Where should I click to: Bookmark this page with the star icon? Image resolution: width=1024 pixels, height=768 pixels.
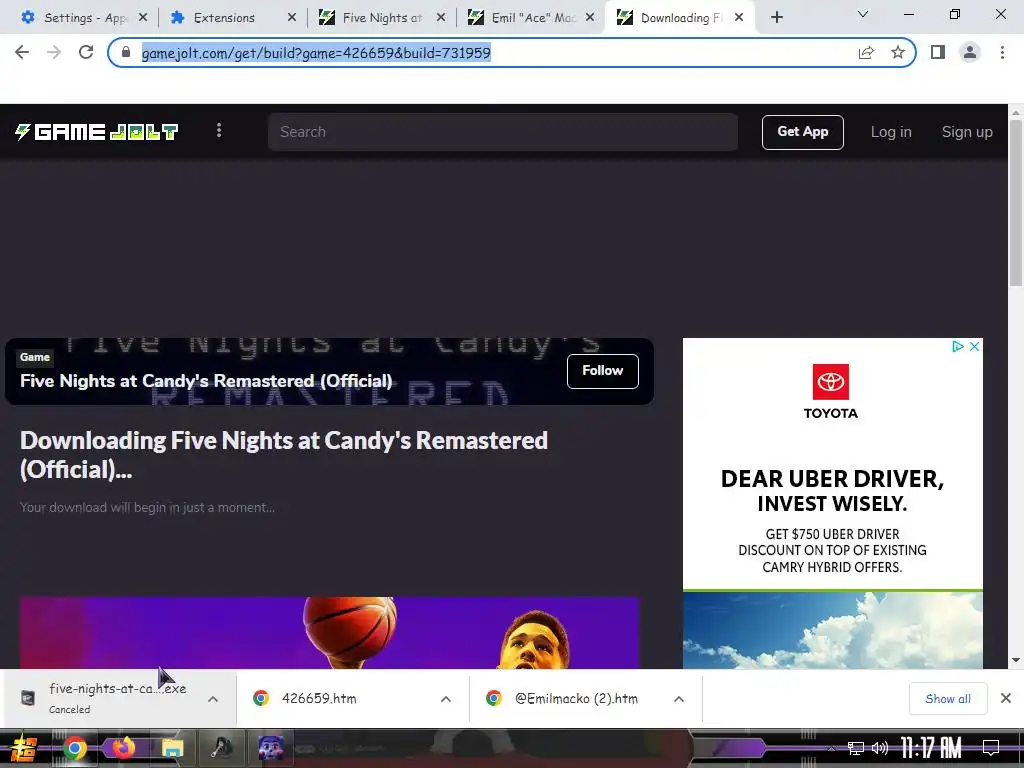[x=898, y=52]
